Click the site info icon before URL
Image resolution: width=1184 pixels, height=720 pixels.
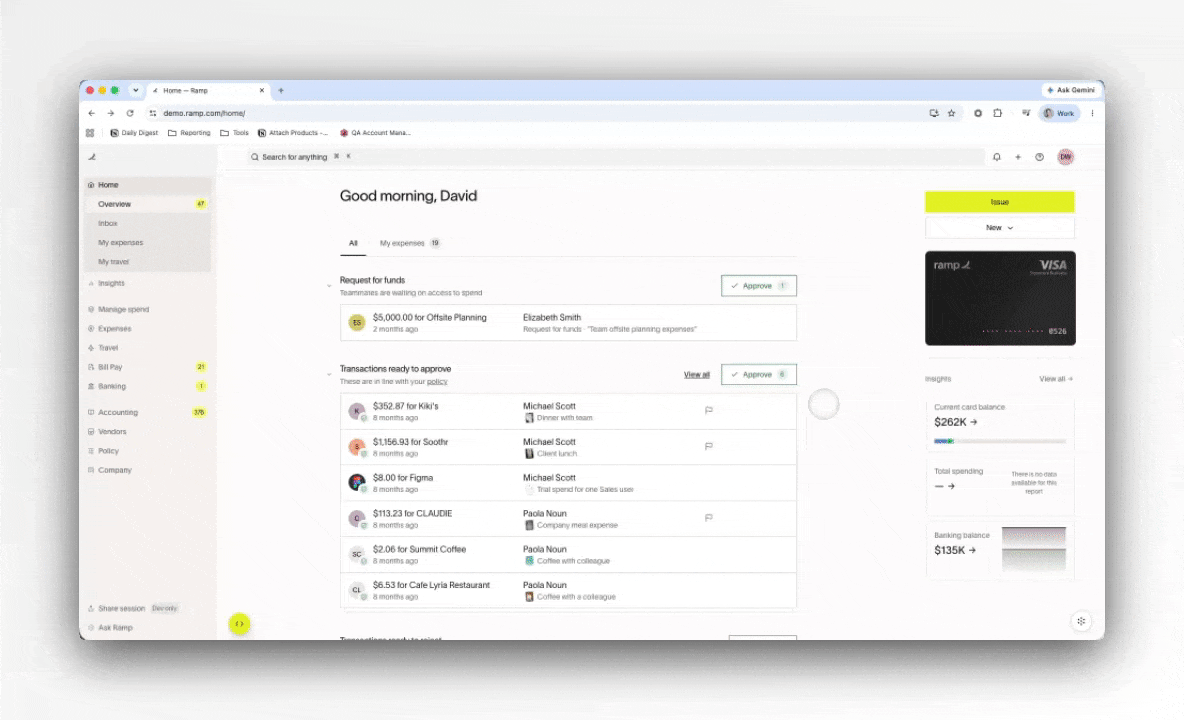point(153,113)
